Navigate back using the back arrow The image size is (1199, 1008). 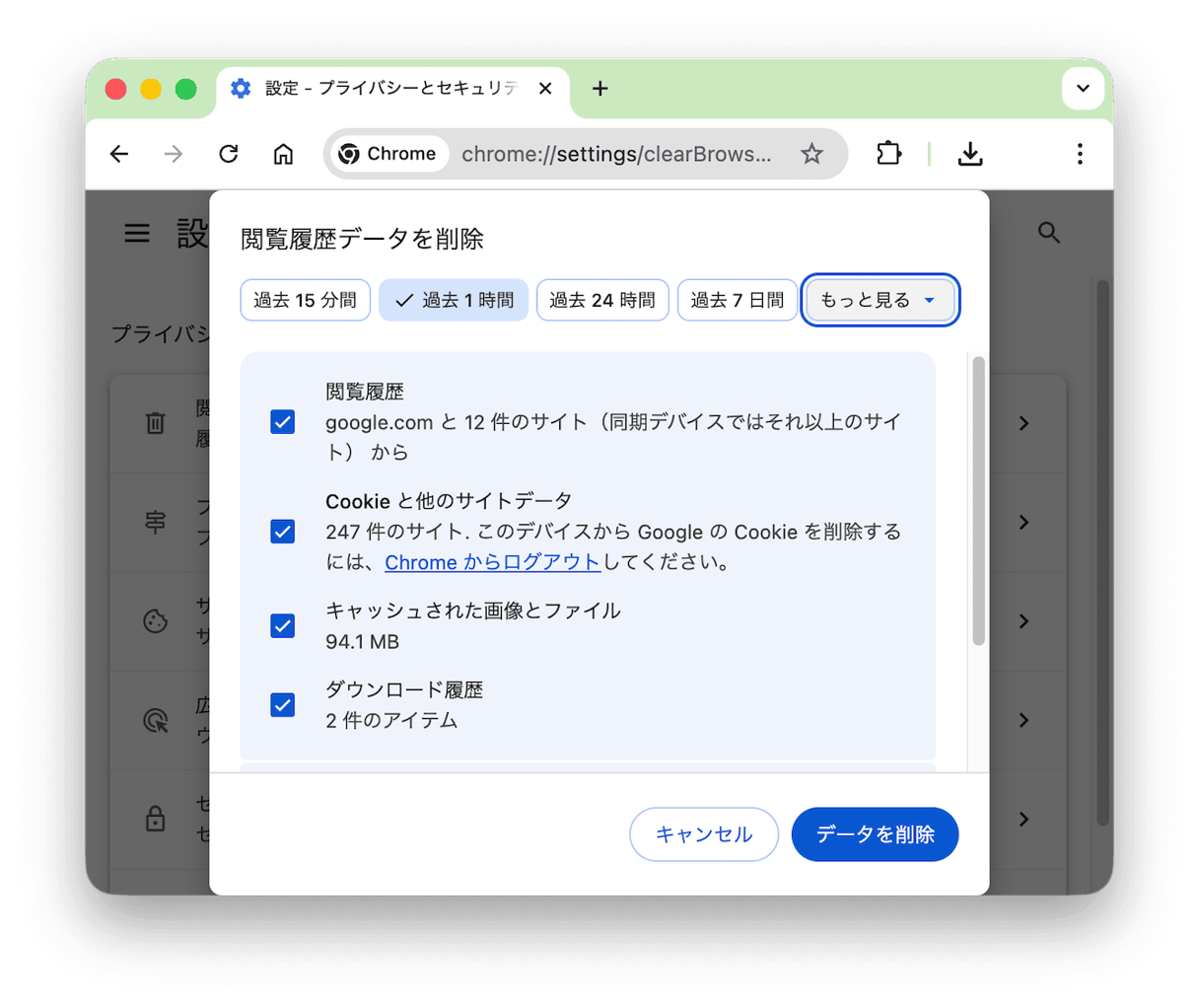118,154
